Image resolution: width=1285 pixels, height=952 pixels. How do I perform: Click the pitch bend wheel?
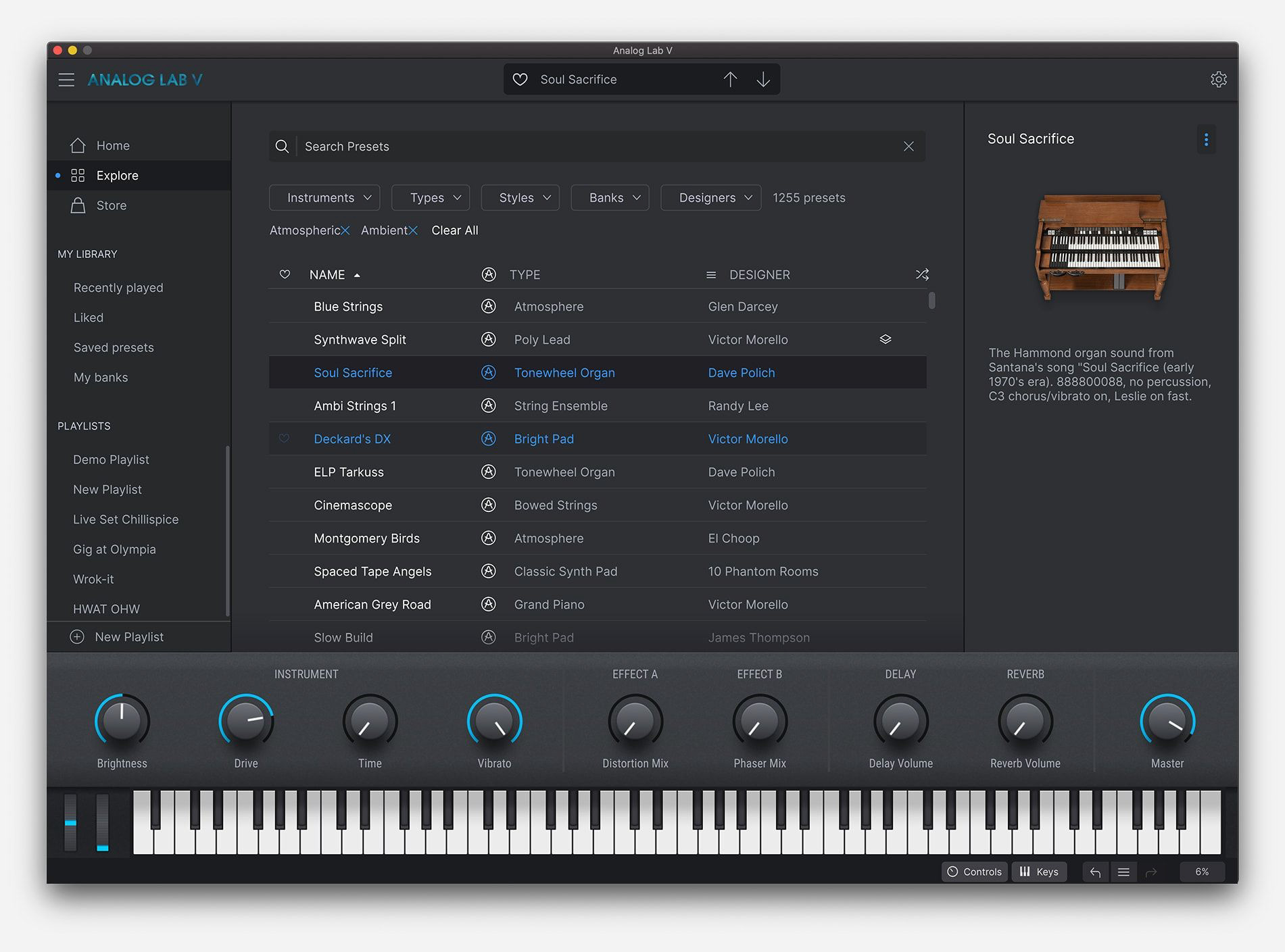70,822
